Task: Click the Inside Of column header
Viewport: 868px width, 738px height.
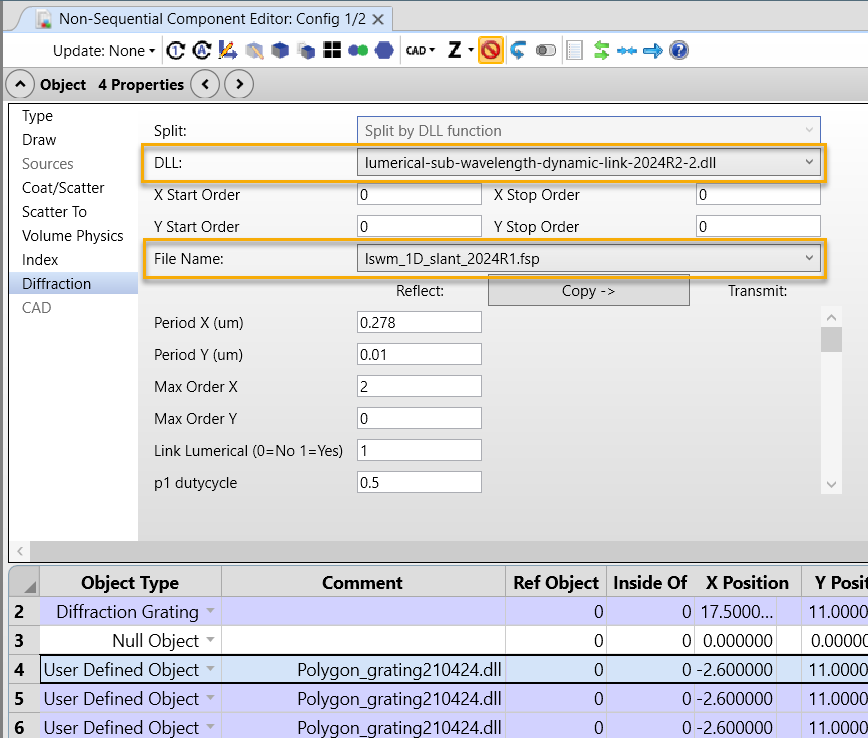Action: [650, 582]
